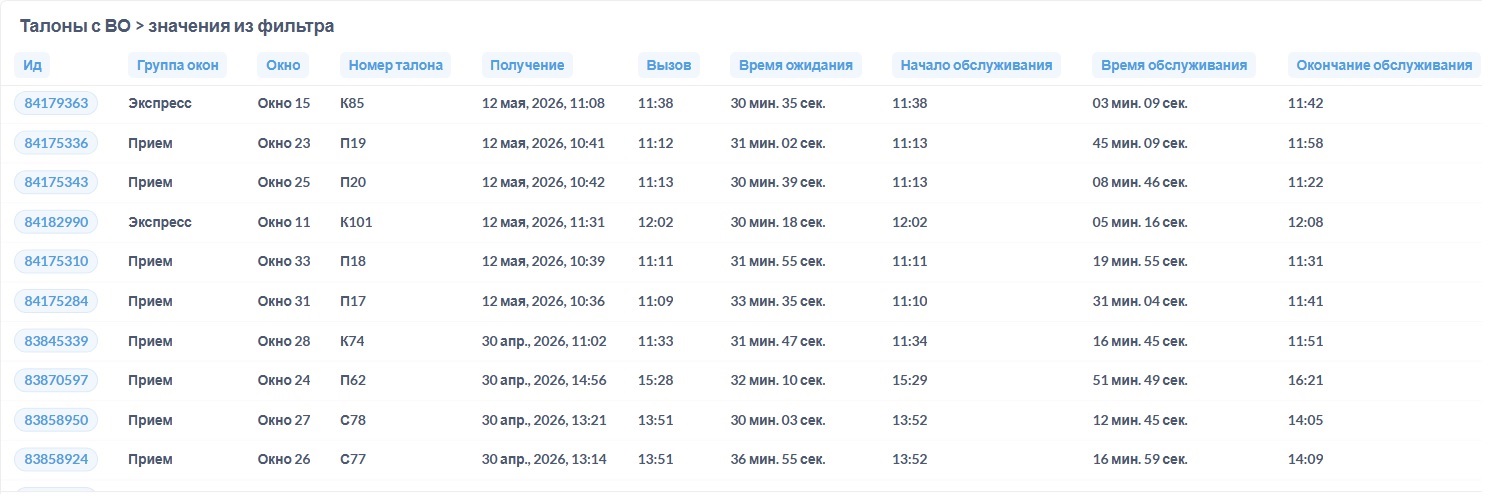The image size is (1490, 502).
Task: Open ticket ID 83845339
Action: point(56,341)
